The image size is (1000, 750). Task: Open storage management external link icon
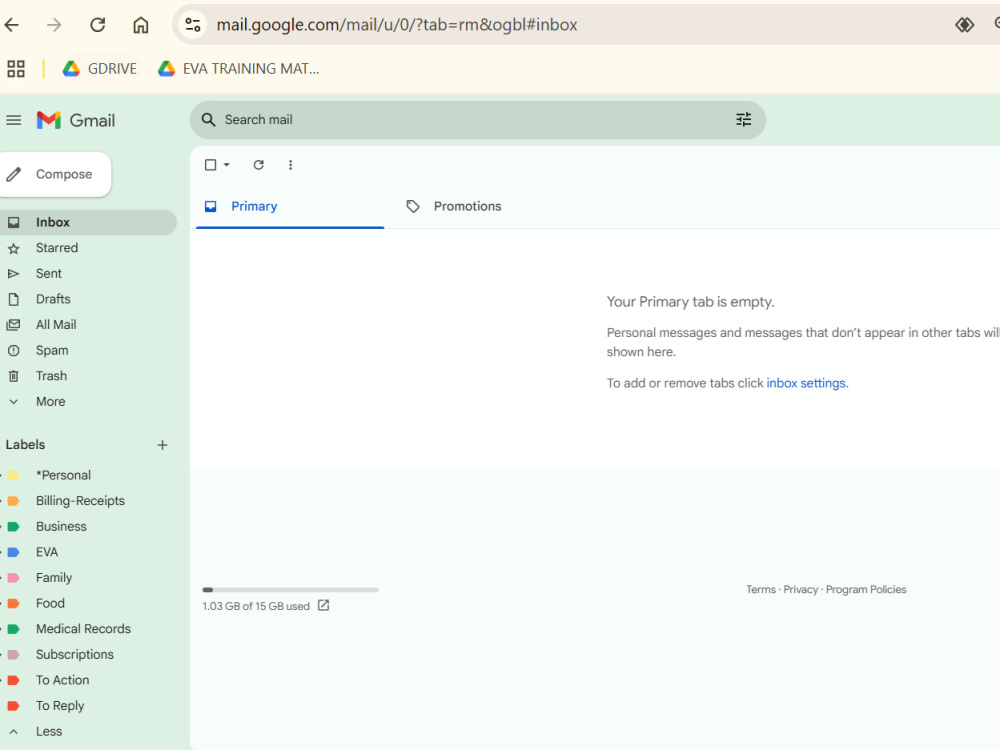(x=323, y=605)
